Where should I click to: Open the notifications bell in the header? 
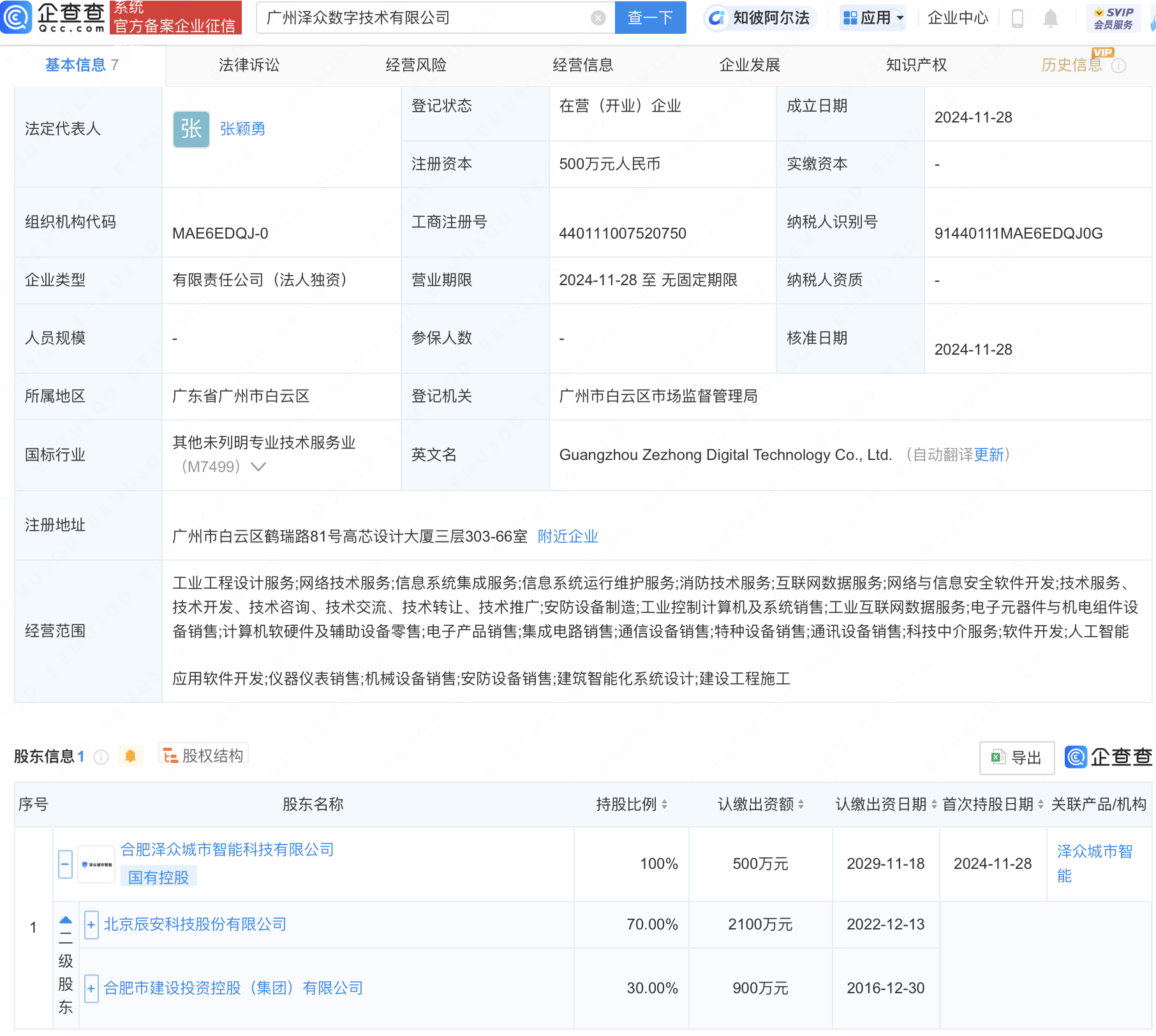pyautogui.click(x=1050, y=18)
